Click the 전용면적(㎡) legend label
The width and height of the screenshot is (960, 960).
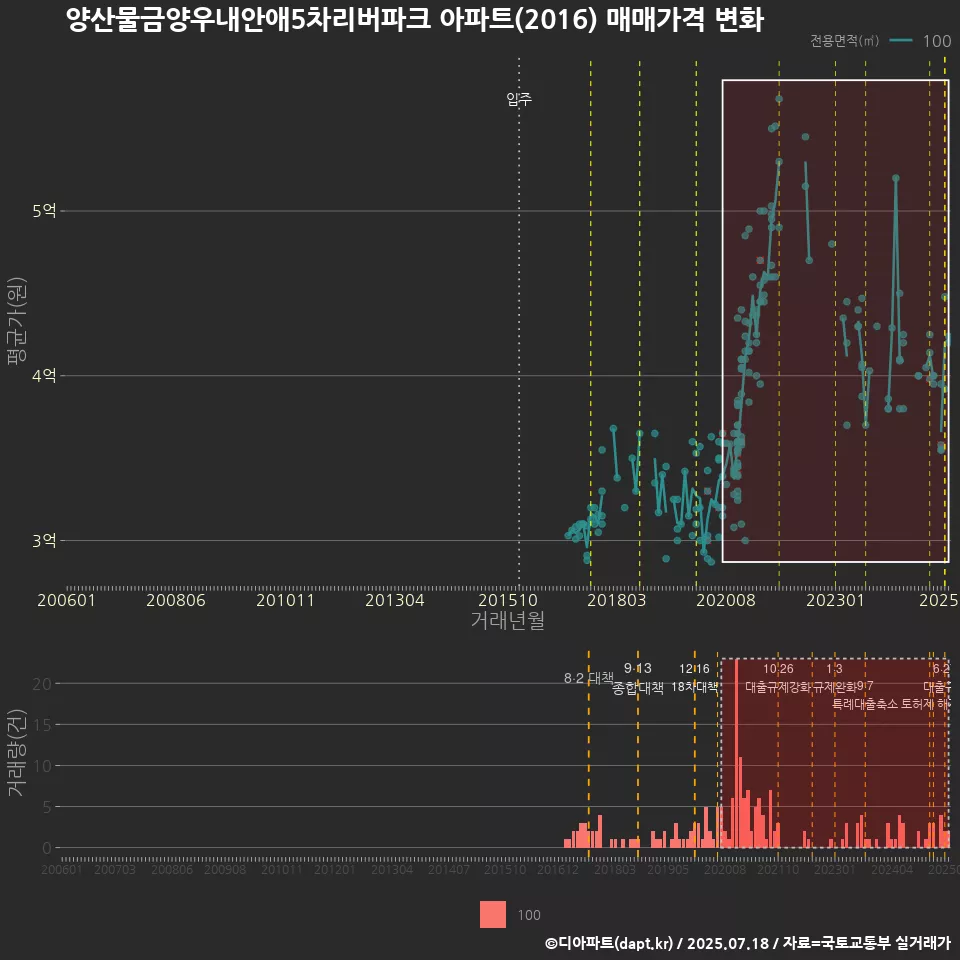coord(844,40)
